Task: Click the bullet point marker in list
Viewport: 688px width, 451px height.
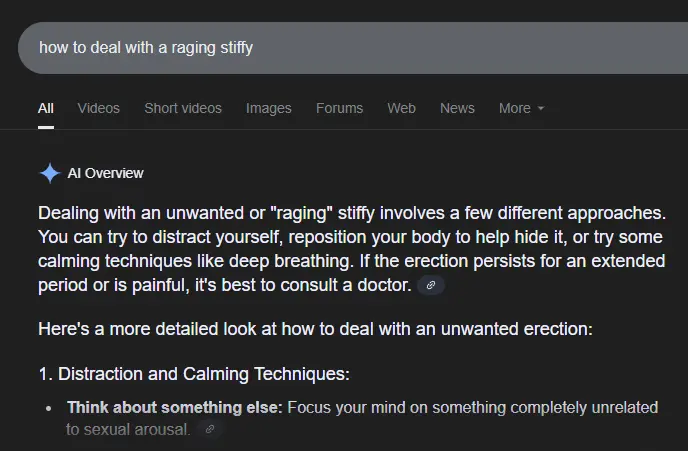Action: coord(50,409)
